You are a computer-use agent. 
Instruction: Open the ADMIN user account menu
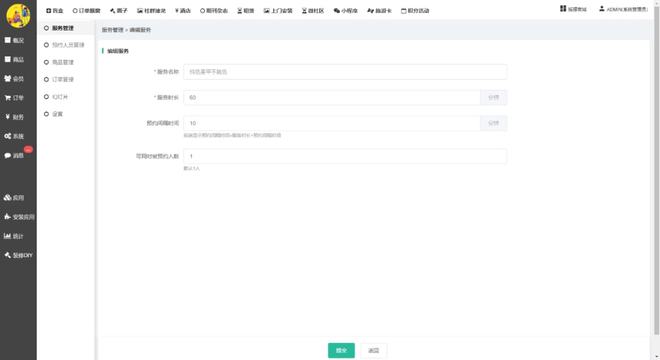tap(623, 9)
